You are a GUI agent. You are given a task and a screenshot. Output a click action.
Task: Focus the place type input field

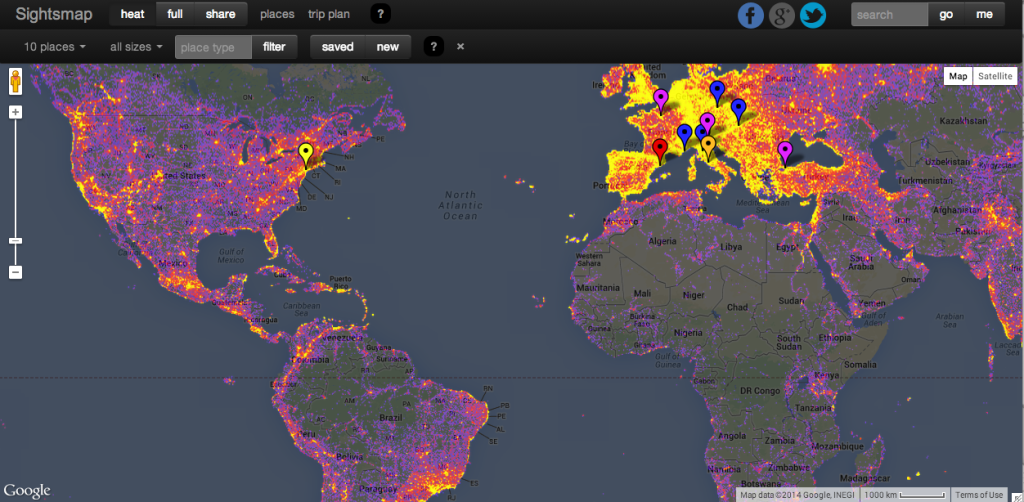point(213,47)
